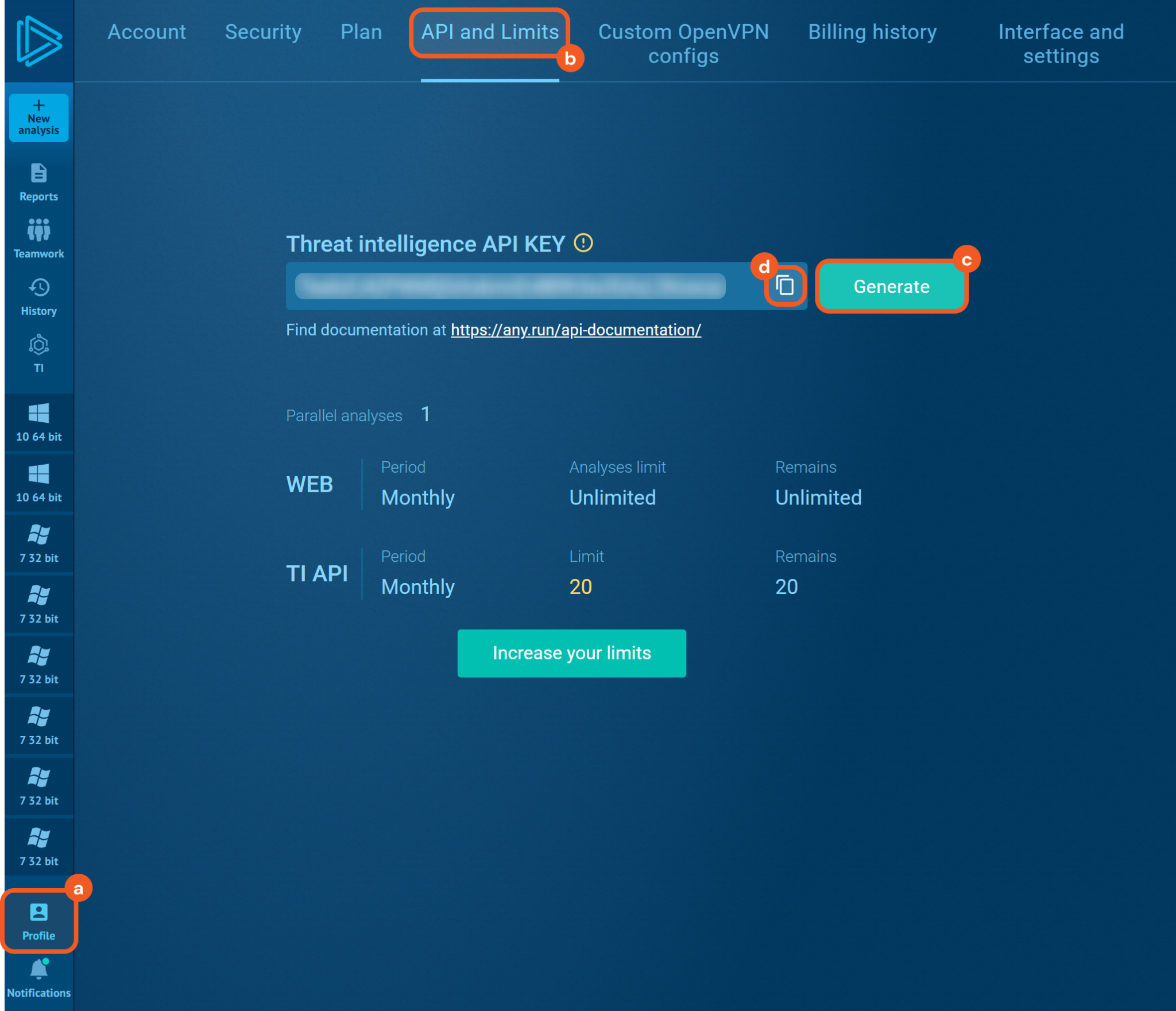Open the Profile sidebar item

pos(39,921)
